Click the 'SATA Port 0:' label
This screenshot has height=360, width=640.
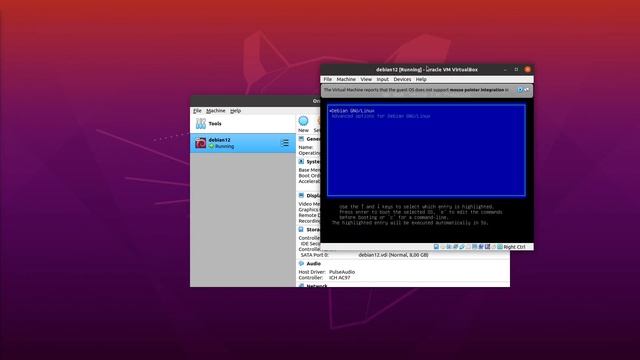click(x=314, y=255)
